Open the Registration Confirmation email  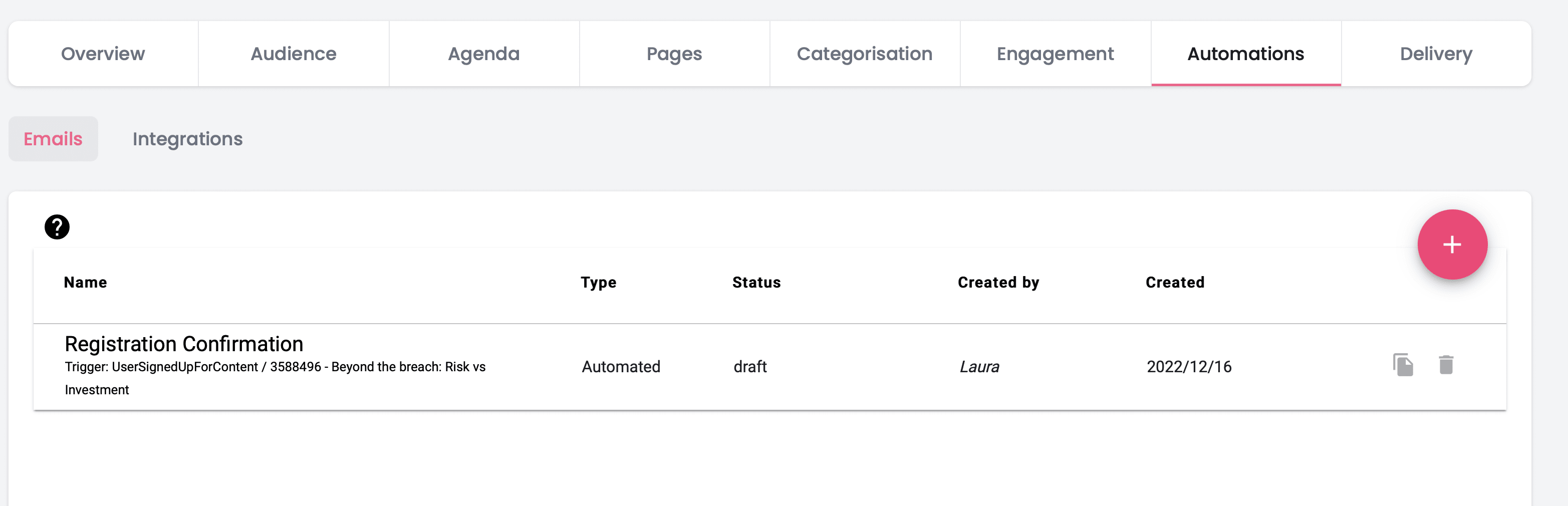(184, 344)
